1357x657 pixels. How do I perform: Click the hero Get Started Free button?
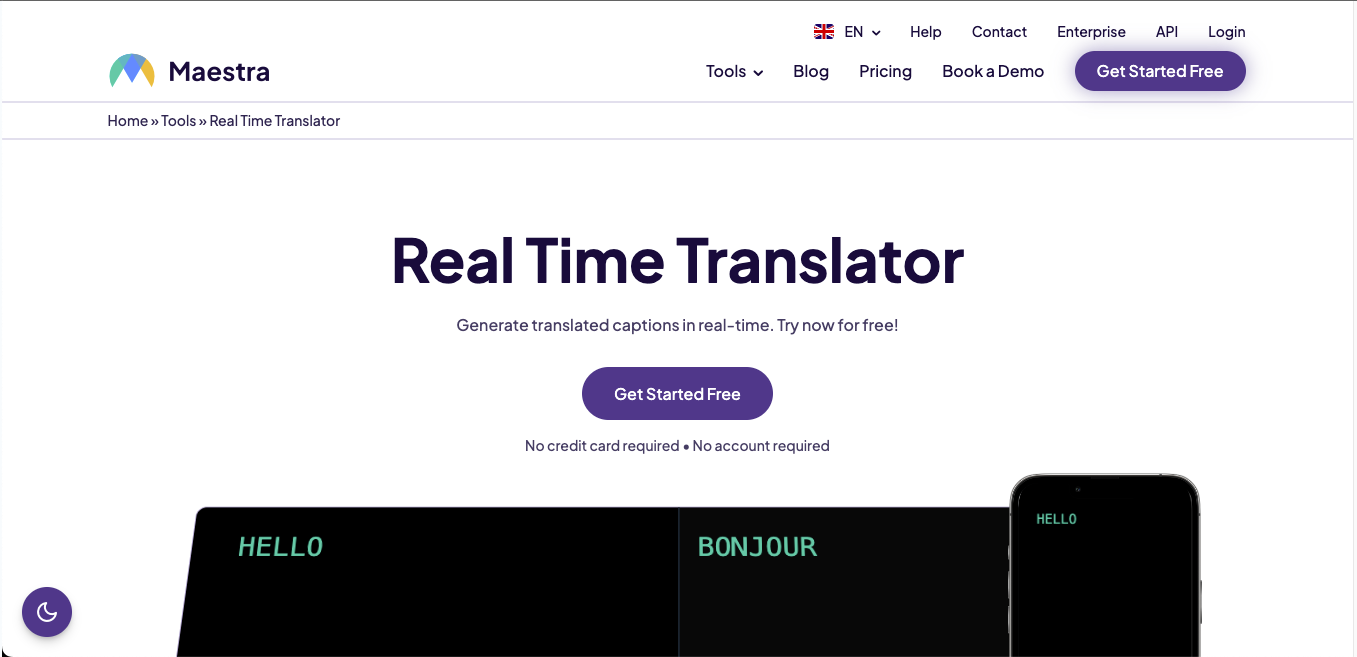point(677,394)
